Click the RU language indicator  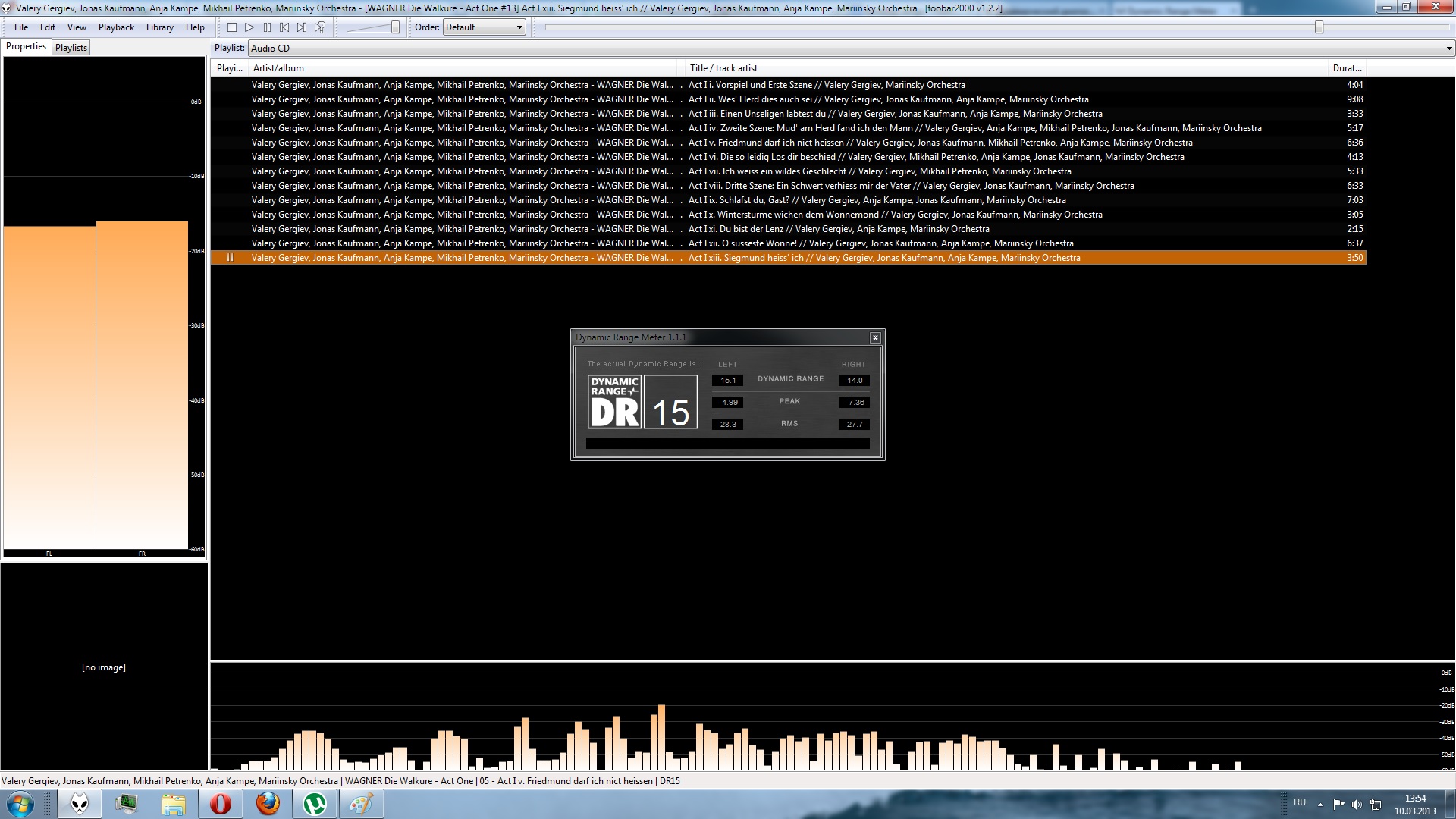pyautogui.click(x=1300, y=802)
